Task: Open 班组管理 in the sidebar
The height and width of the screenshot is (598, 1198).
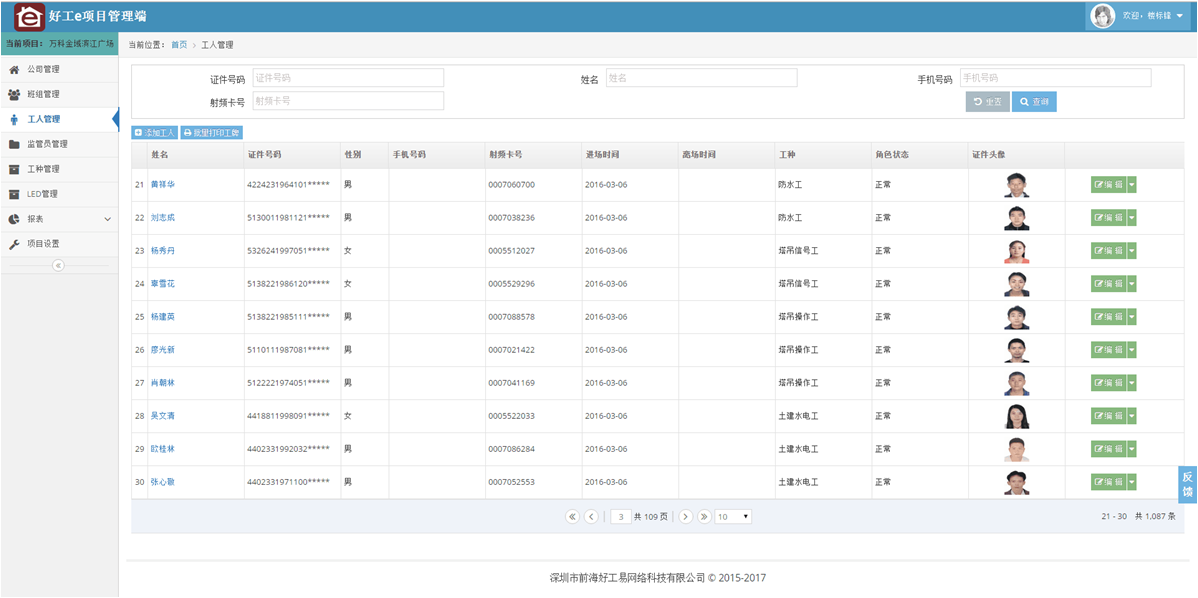Action: 43,94
